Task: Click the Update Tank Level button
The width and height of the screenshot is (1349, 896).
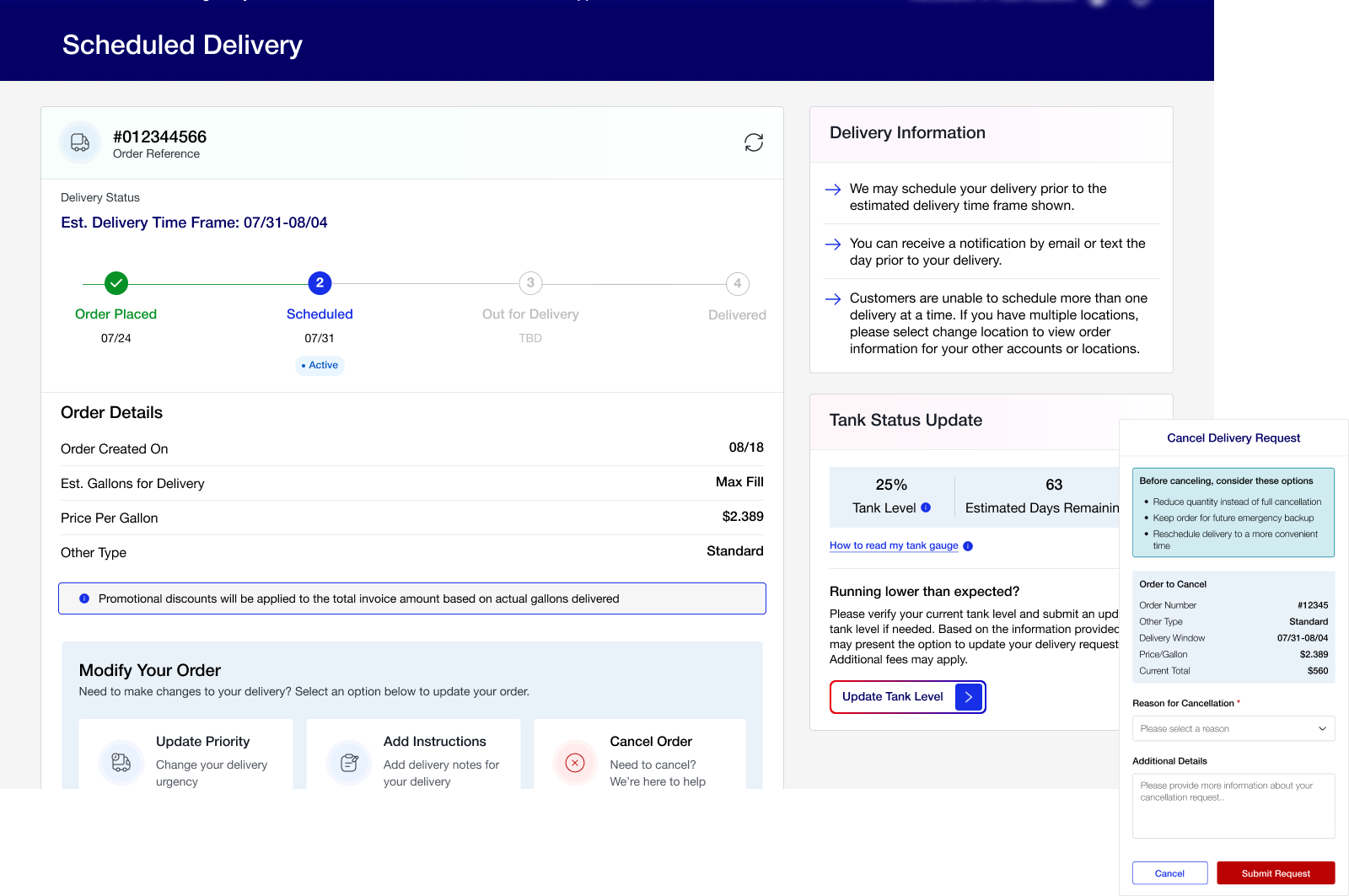Action: point(908,697)
